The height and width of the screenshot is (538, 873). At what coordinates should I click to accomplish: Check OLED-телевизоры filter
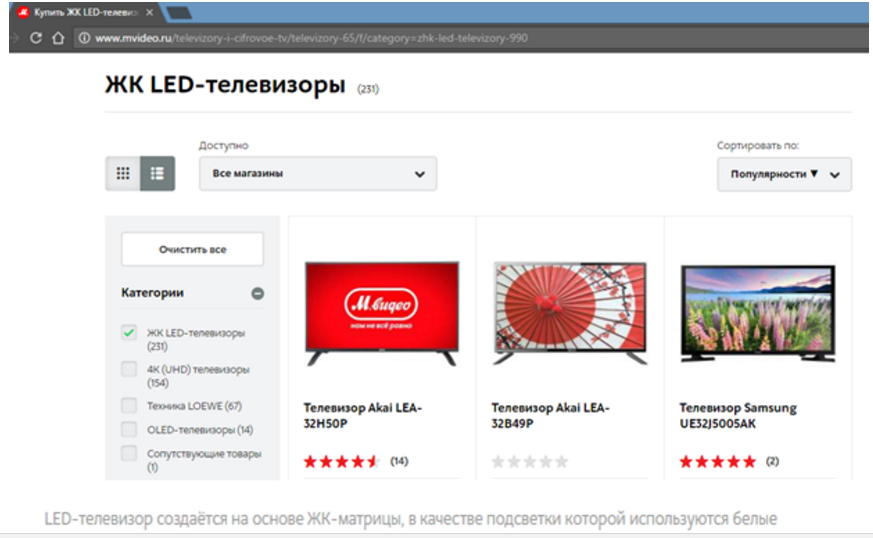[x=129, y=429]
